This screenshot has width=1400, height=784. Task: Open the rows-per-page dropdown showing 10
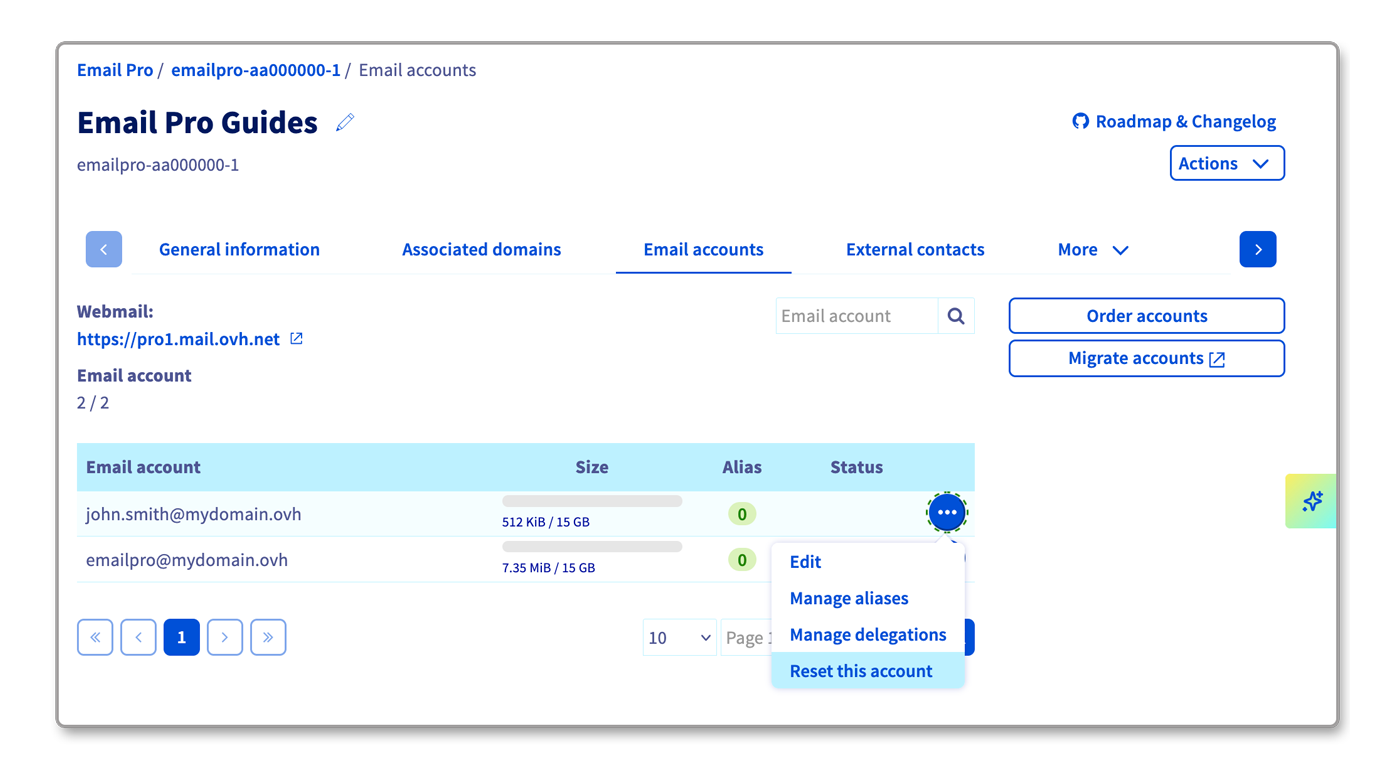tap(679, 638)
